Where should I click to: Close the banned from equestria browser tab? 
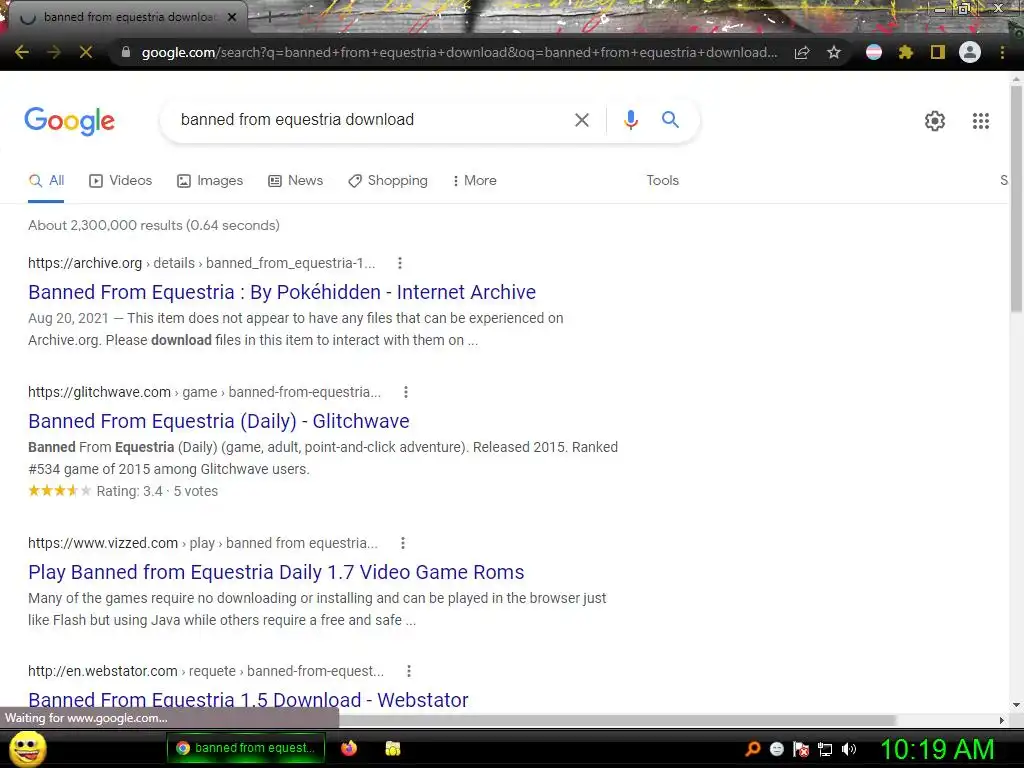coord(232,18)
